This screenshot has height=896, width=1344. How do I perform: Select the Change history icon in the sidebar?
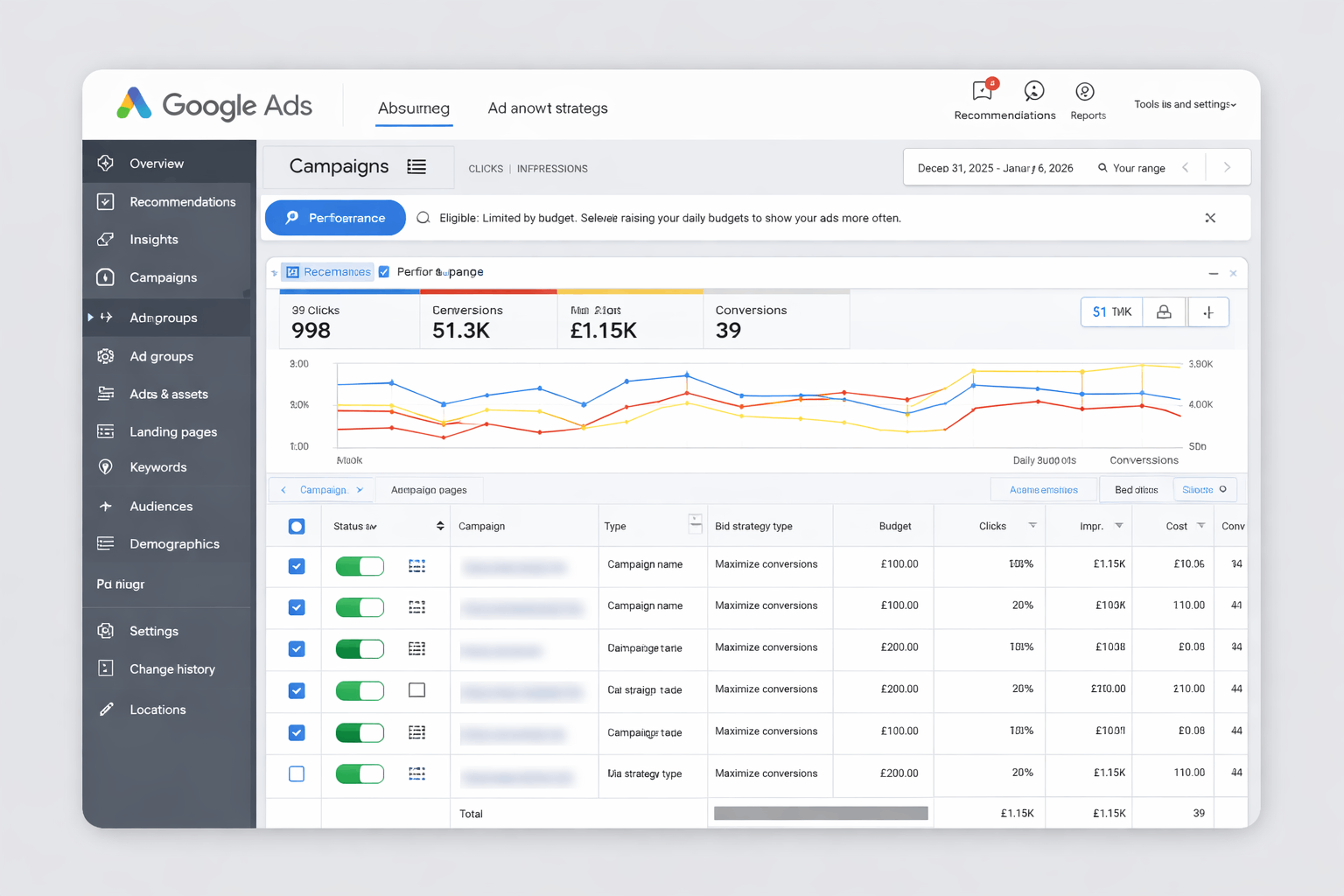coord(105,668)
